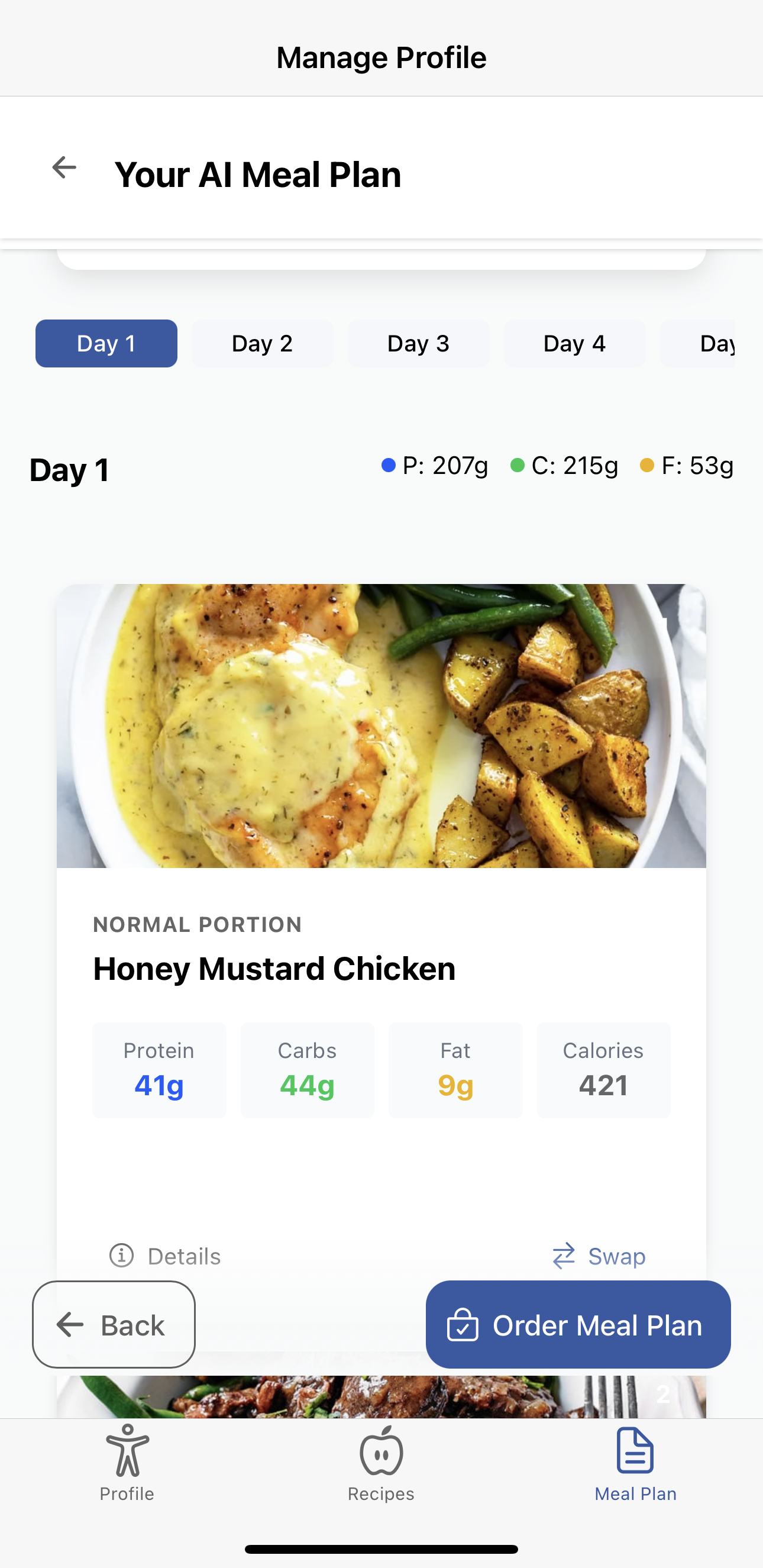Select the Day 4 tab
The height and width of the screenshot is (1568, 763).
click(574, 343)
